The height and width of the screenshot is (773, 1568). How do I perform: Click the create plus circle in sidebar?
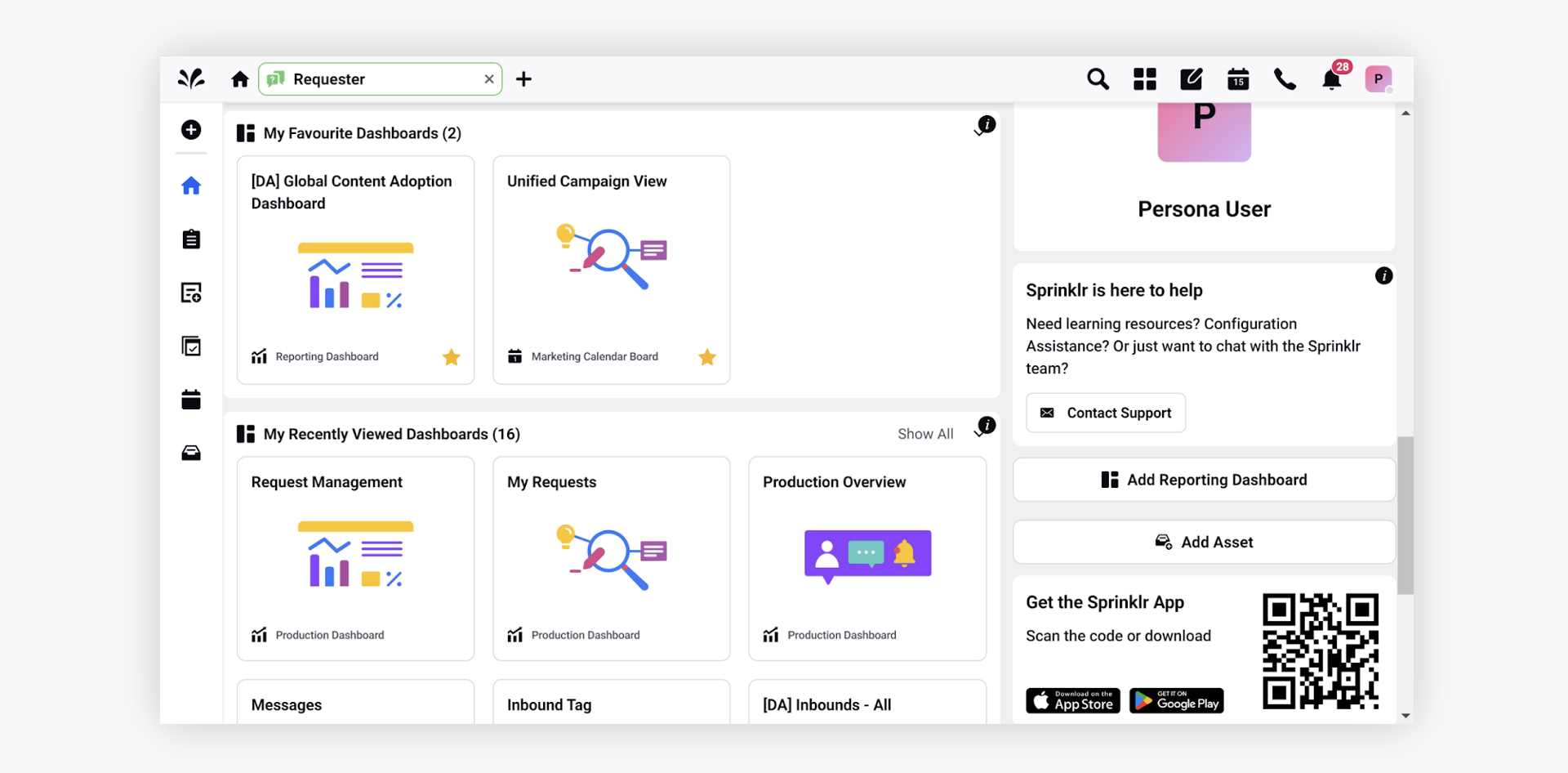(x=191, y=130)
